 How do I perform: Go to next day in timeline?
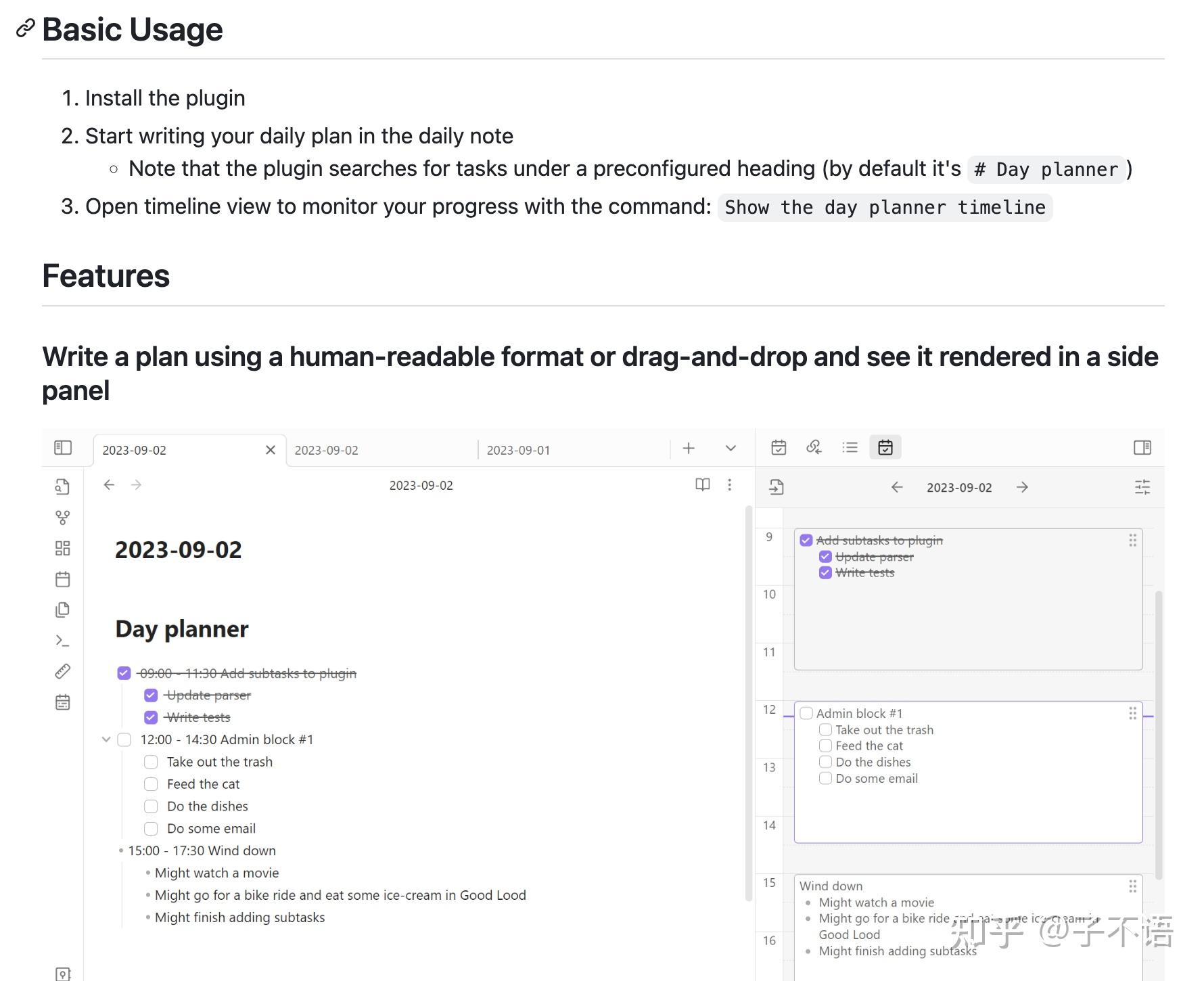1022,487
